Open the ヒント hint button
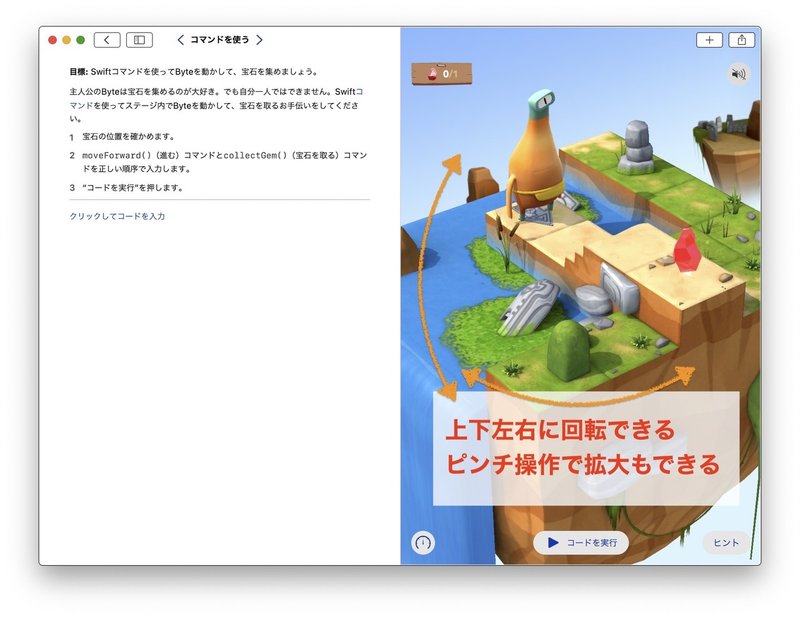Screen dimensions: 800x617 coord(726,542)
